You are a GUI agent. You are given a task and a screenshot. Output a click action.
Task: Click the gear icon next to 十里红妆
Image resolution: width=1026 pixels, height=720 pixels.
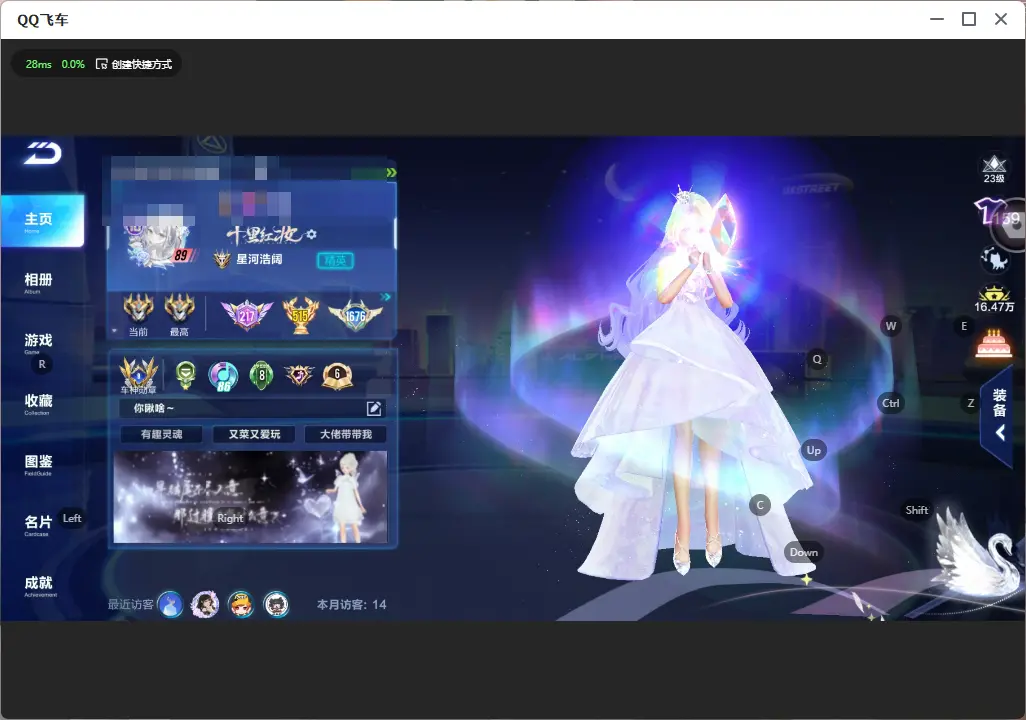(311, 234)
